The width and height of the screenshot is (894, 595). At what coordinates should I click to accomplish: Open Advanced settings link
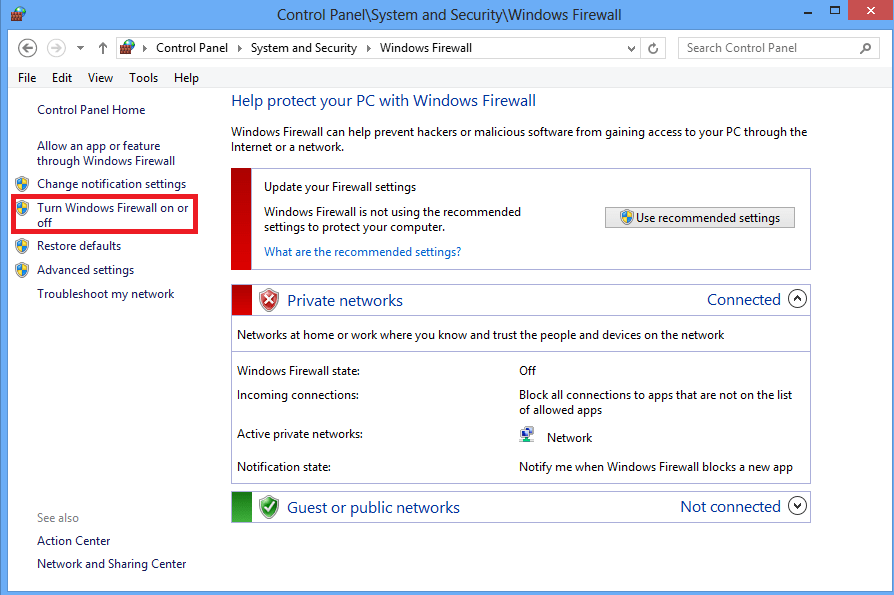coord(85,270)
